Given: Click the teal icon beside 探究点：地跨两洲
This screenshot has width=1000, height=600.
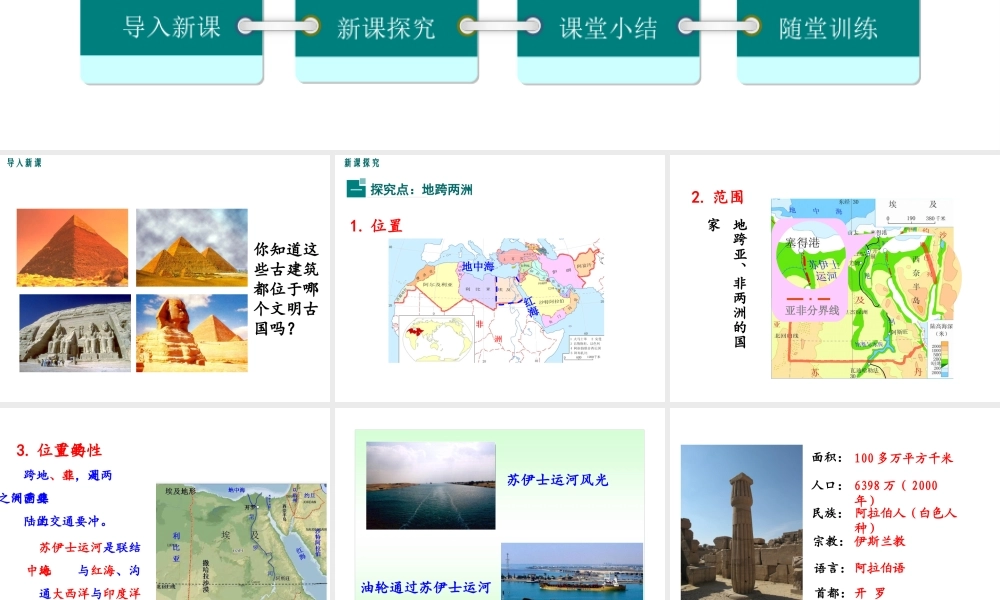Looking at the screenshot, I should [x=356, y=189].
